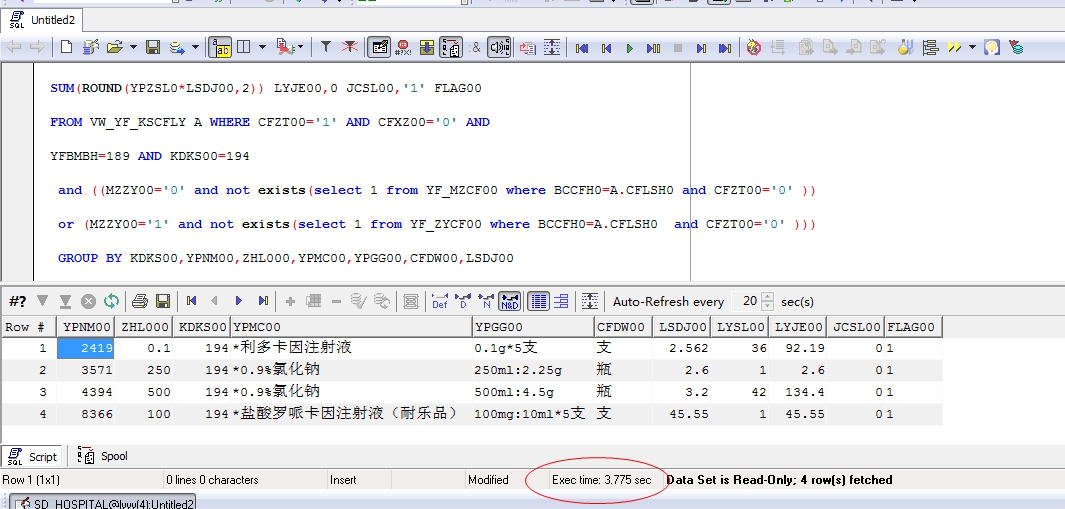Click the red flag database icon
Screen dimensions: 1065x509
1016,48
